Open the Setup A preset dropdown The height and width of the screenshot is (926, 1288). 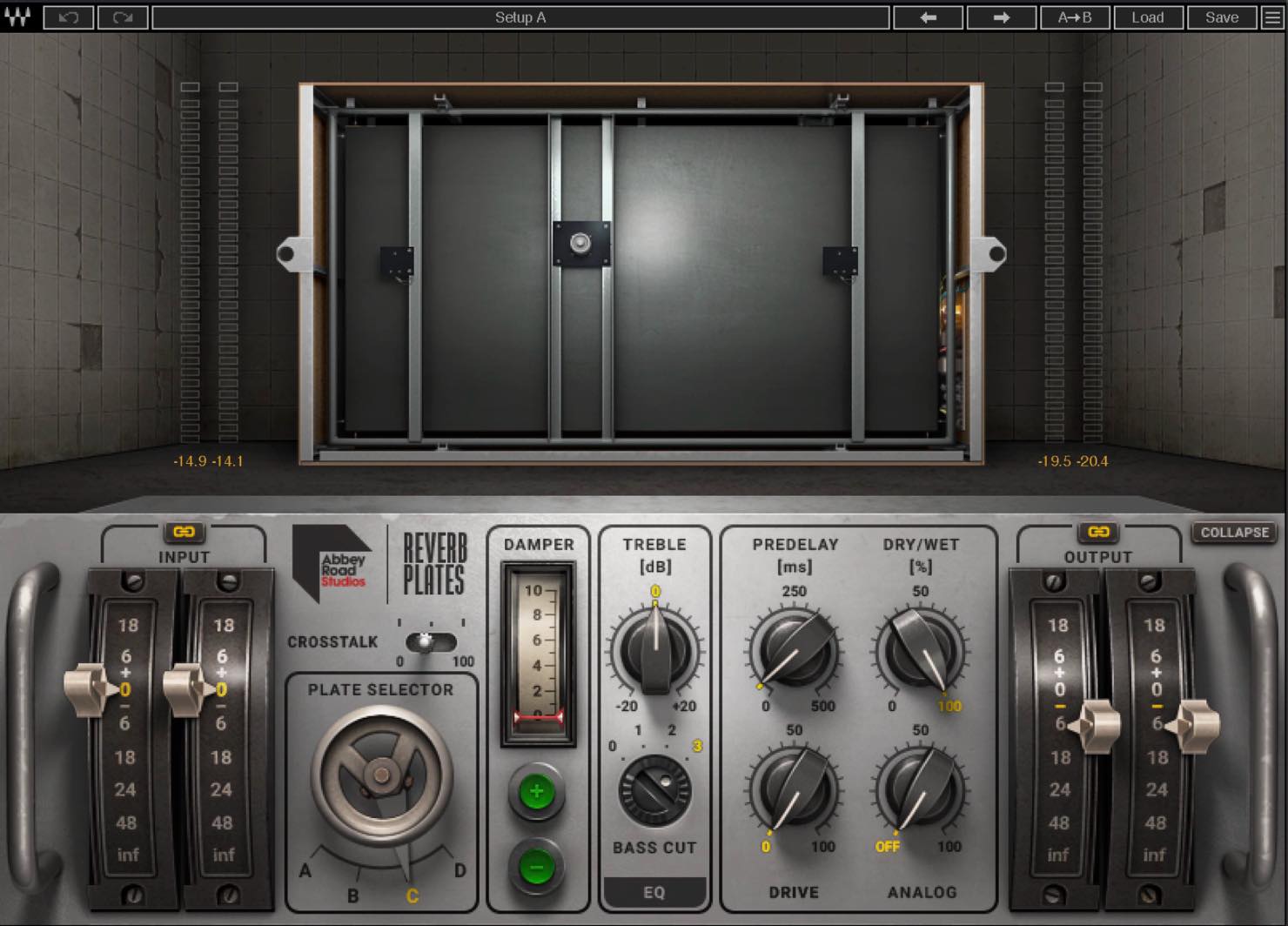pos(520,17)
